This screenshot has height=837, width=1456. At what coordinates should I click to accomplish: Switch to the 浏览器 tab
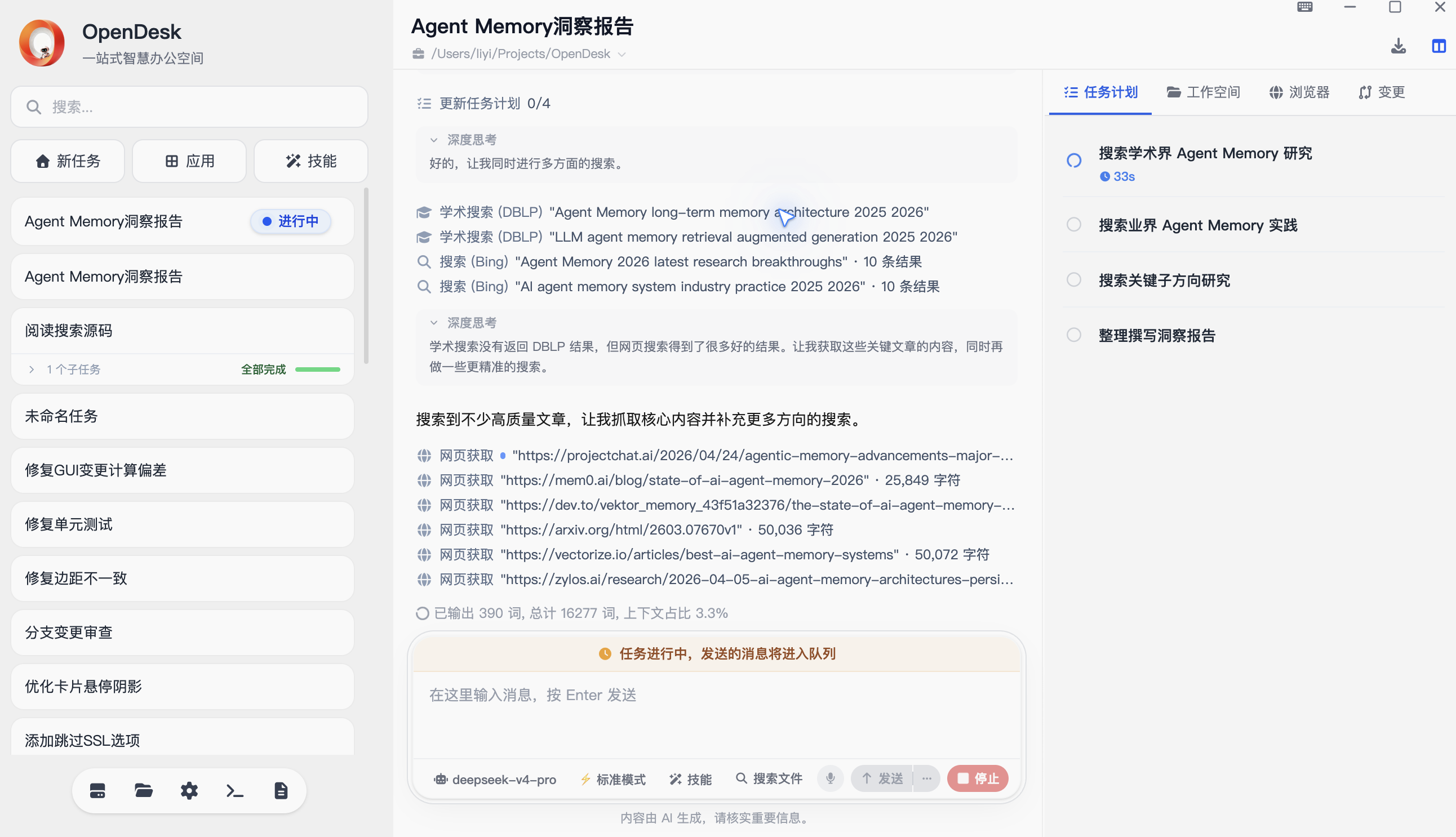pos(1299,92)
